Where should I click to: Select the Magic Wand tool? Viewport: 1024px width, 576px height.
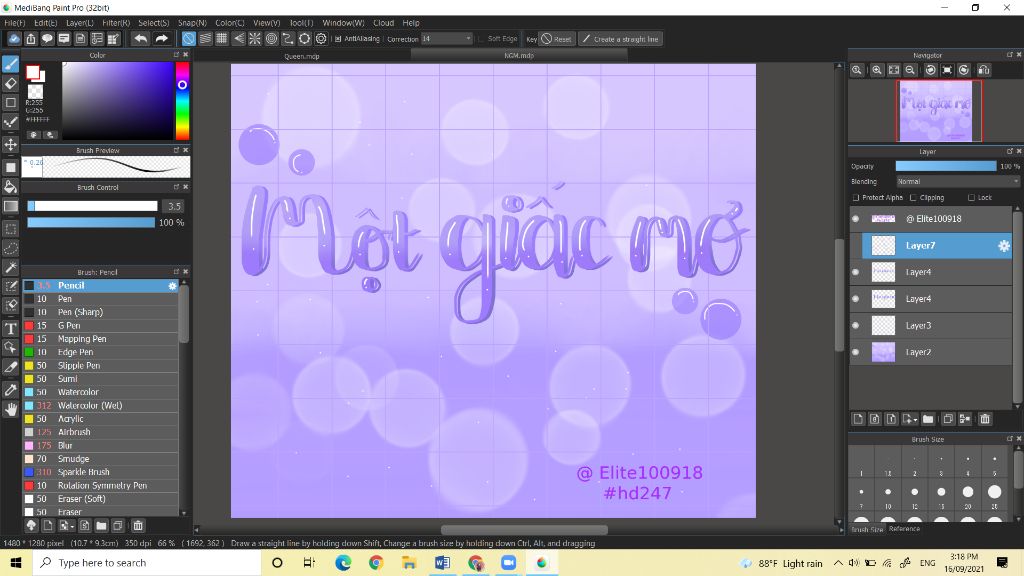coord(10,267)
